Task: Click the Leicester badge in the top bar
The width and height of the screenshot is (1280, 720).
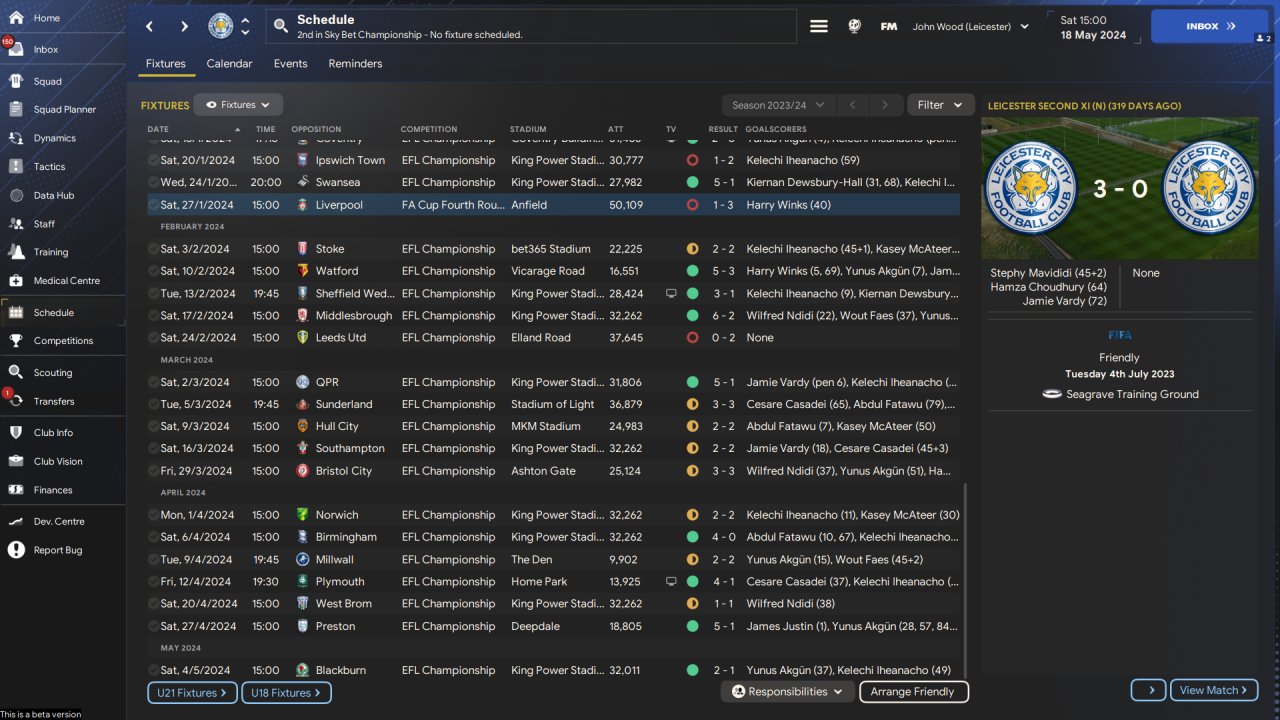Action: (221, 26)
